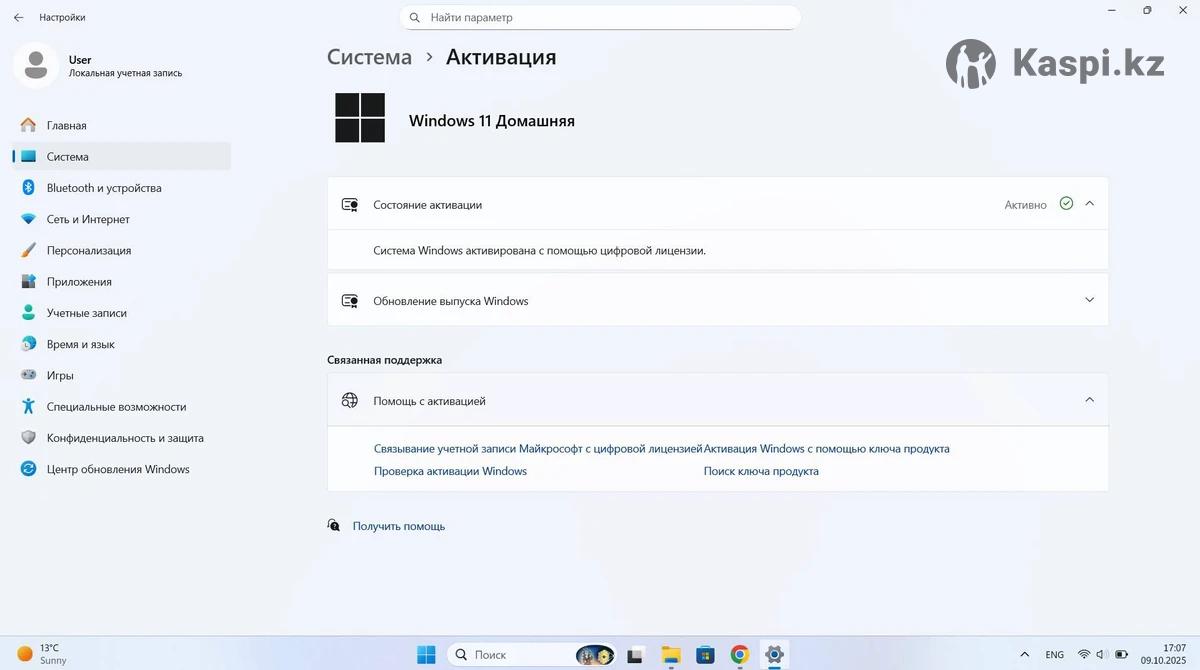Collapse the Состояние активации section

pos(1089,204)
